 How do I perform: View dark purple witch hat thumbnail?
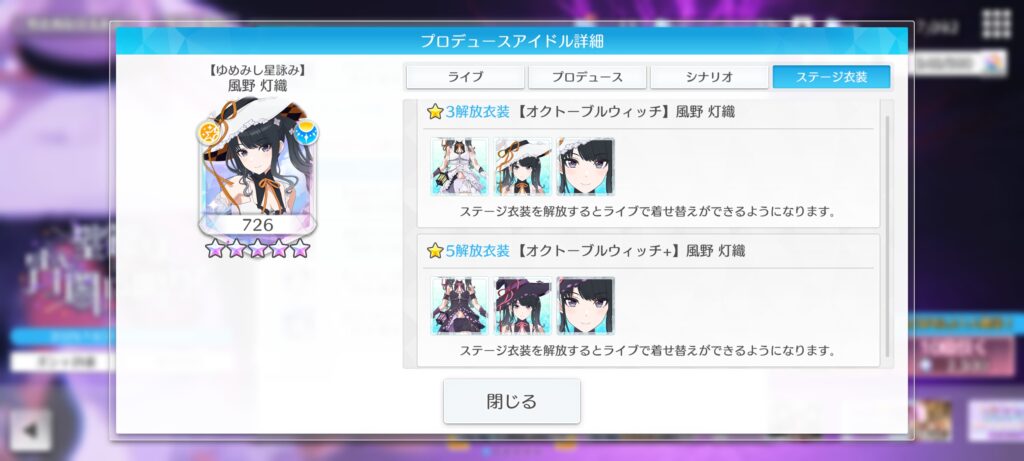522,306
